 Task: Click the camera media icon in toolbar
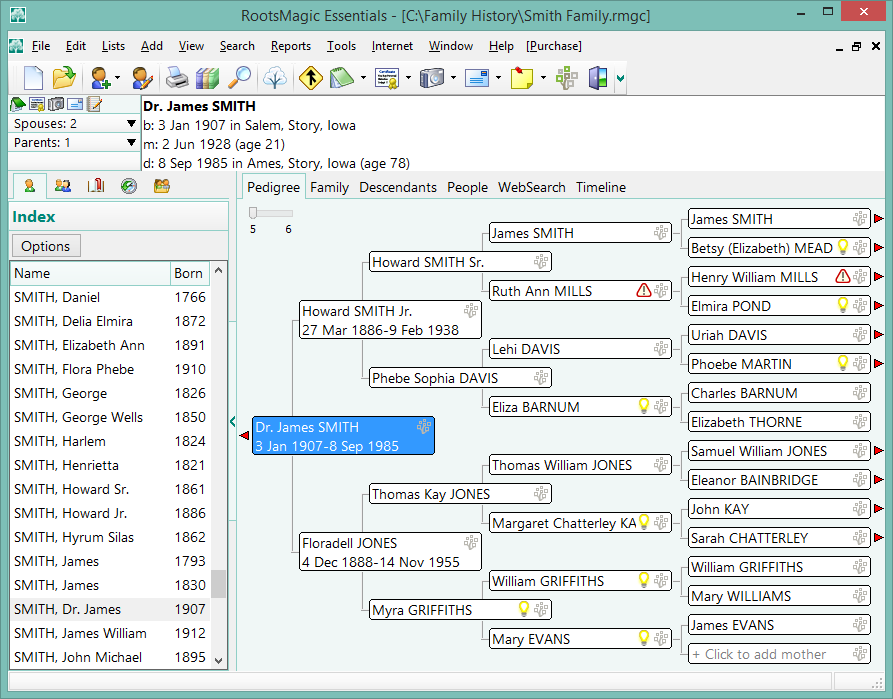pos(432,78)
